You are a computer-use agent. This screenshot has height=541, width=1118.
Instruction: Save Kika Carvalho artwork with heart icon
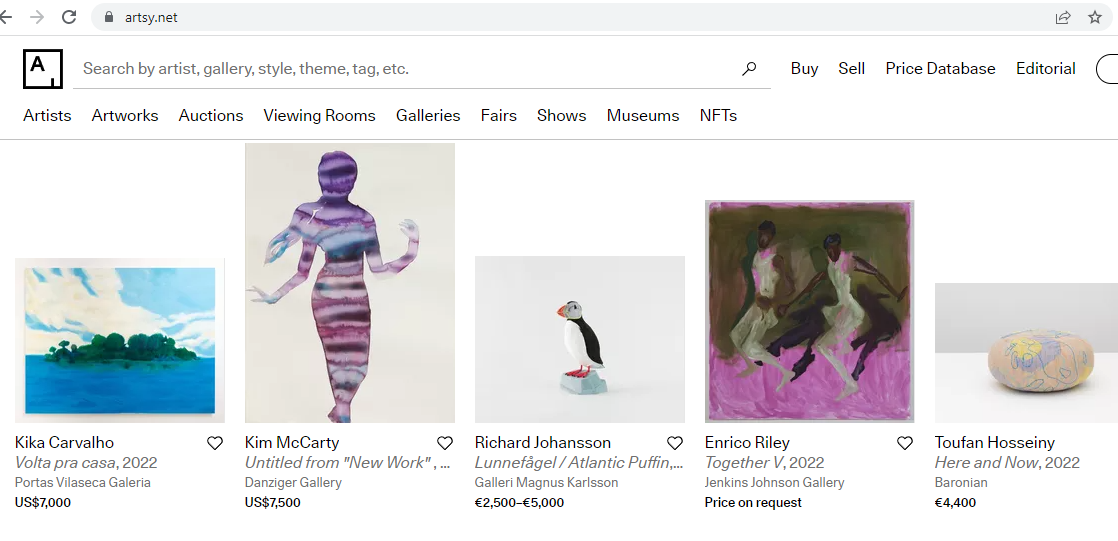[x=215, y=443]
